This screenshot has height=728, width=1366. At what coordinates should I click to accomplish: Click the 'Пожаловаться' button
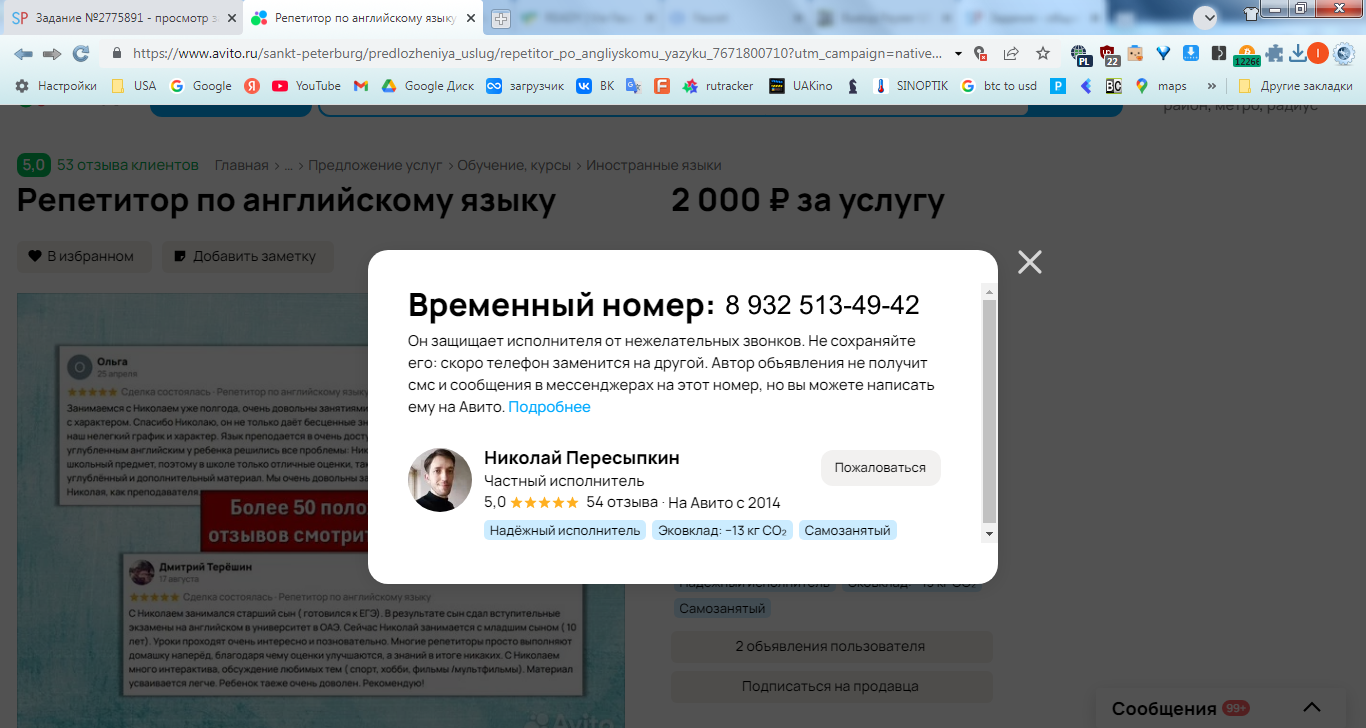pyautogui.click(x=880, y=467)
